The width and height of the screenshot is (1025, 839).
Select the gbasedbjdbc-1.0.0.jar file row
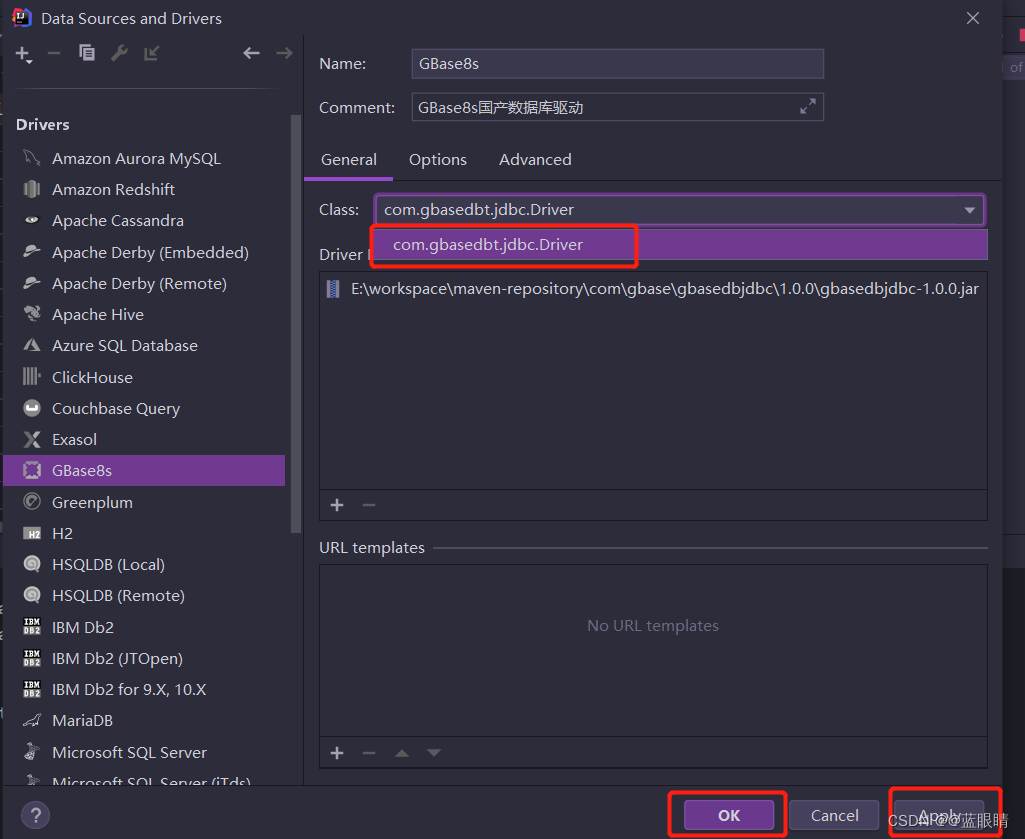[x=653, y=289]
